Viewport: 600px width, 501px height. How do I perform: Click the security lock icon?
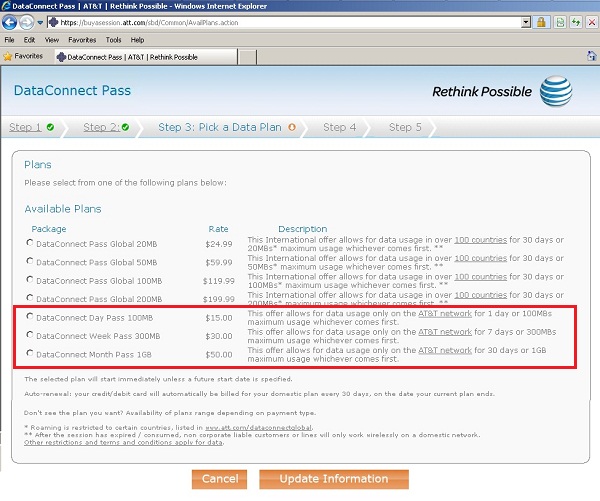pos(541,23)
